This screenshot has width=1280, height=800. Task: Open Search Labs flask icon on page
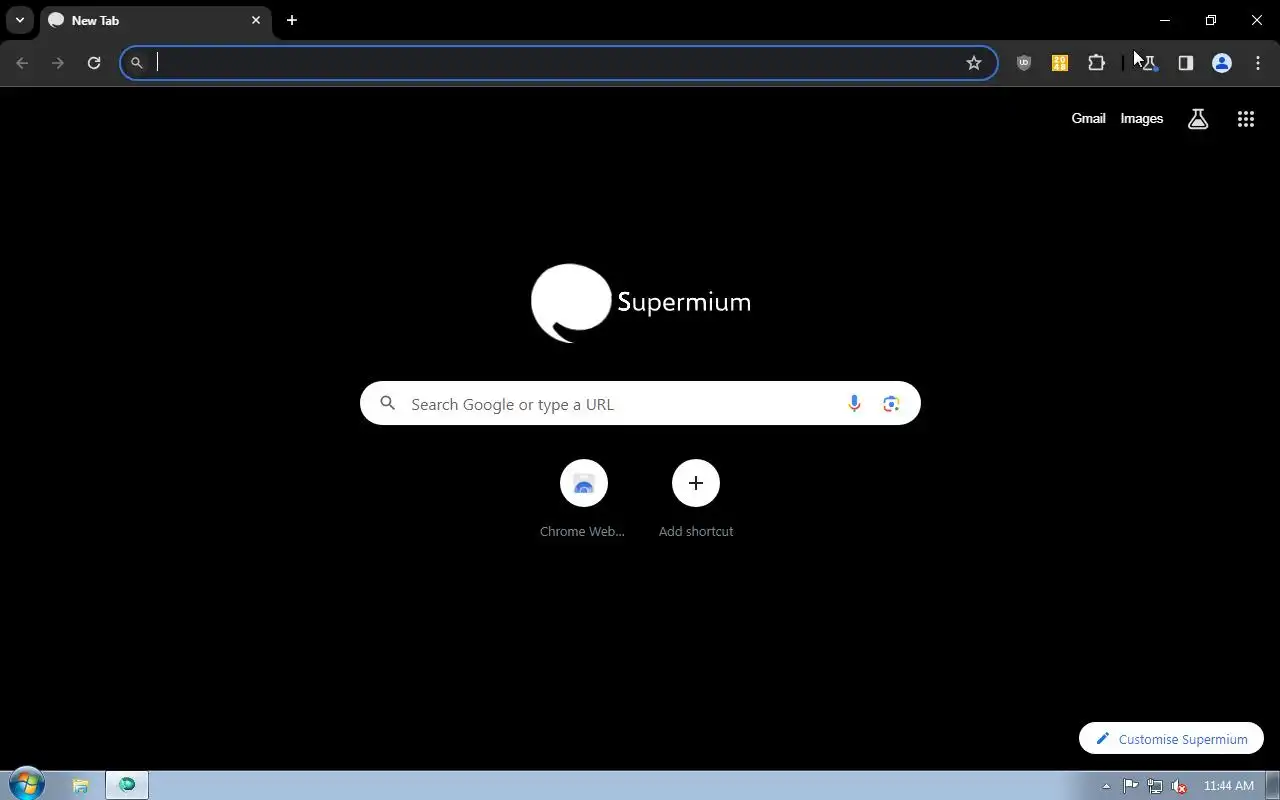(1198, 119)
